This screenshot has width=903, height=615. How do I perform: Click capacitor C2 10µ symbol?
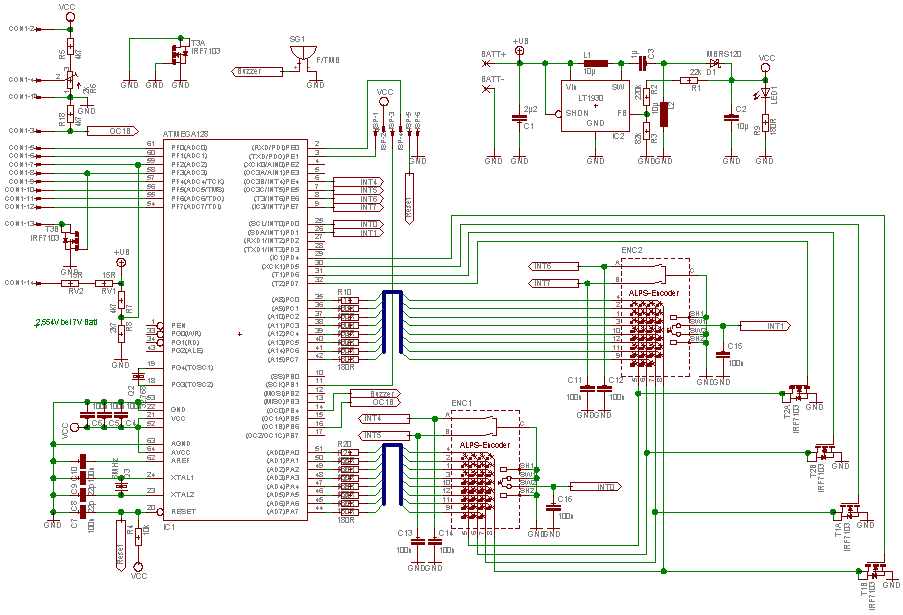point(731,117)
